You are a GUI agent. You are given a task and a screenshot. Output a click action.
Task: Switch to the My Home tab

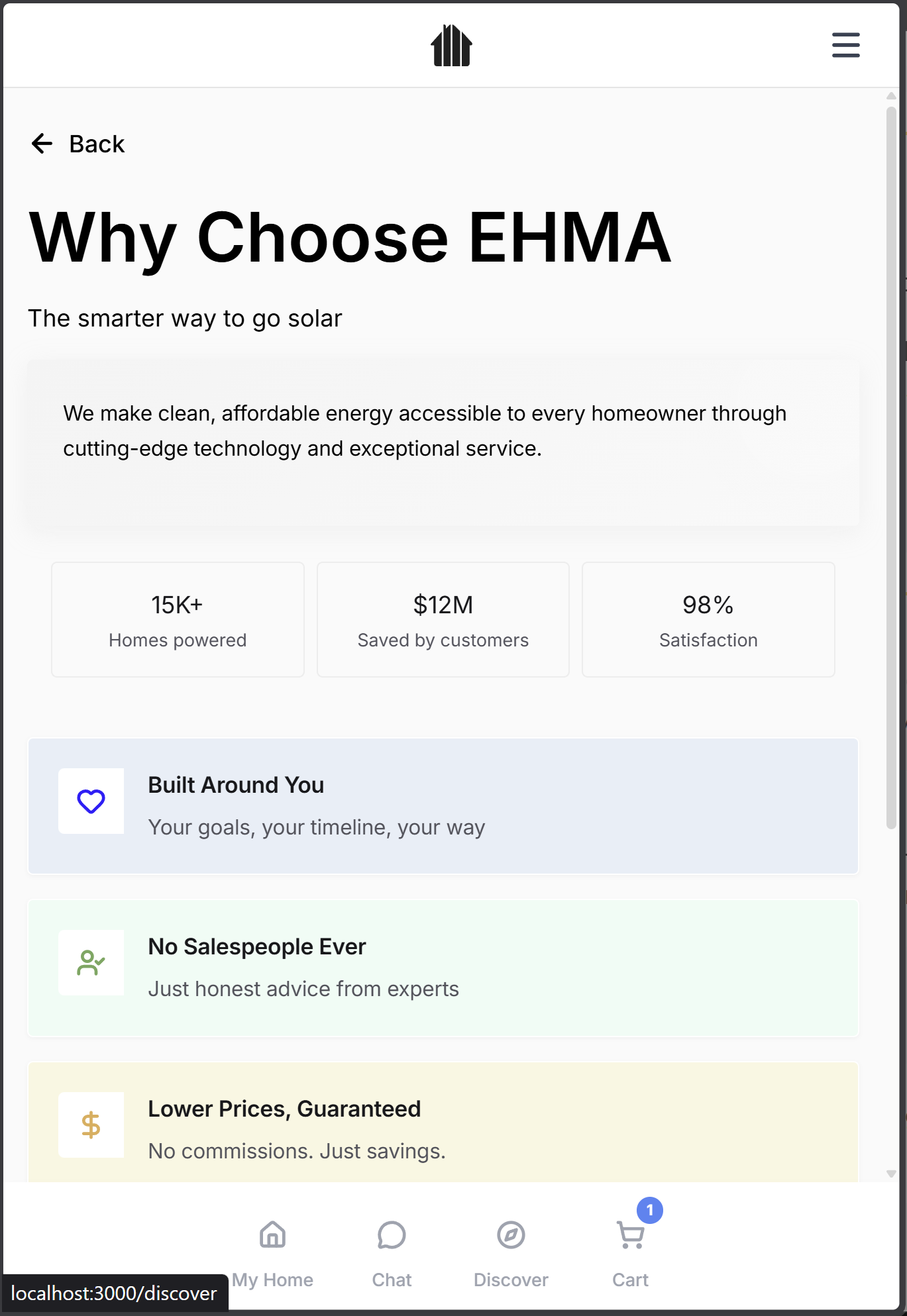[x=272, y=1280]
